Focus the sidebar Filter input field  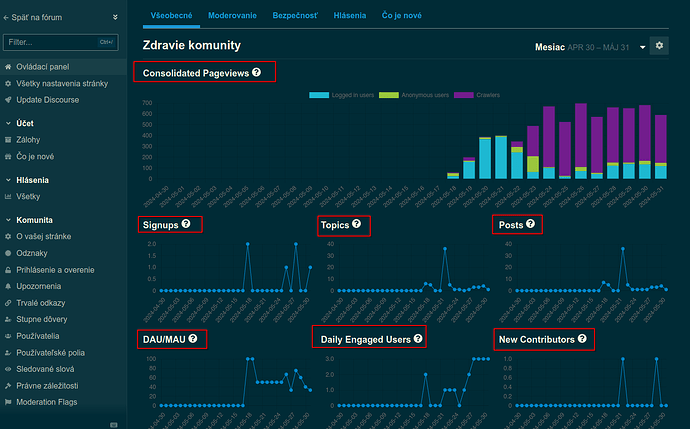pos(60,42)
